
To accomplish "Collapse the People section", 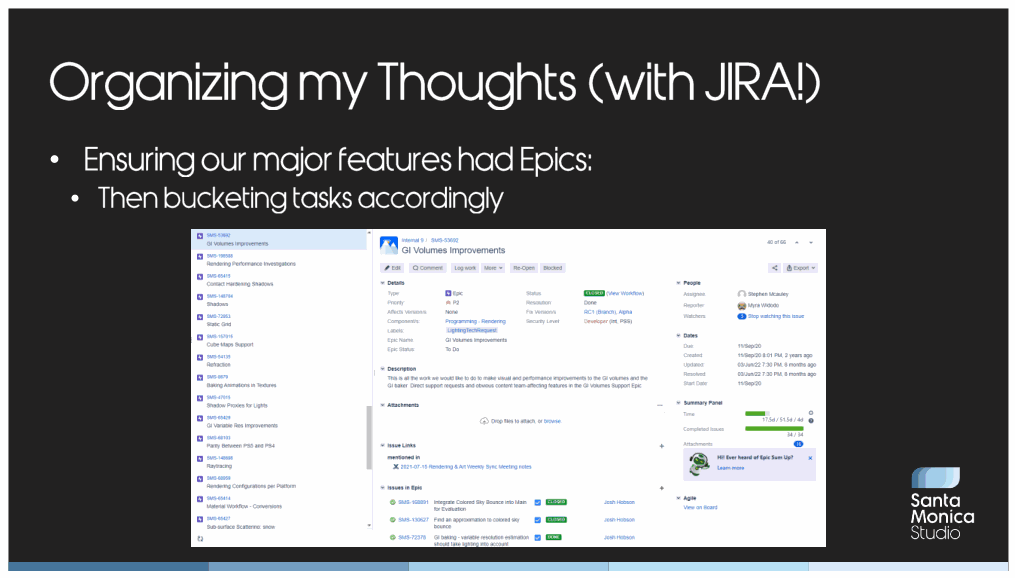I will 678,283.
